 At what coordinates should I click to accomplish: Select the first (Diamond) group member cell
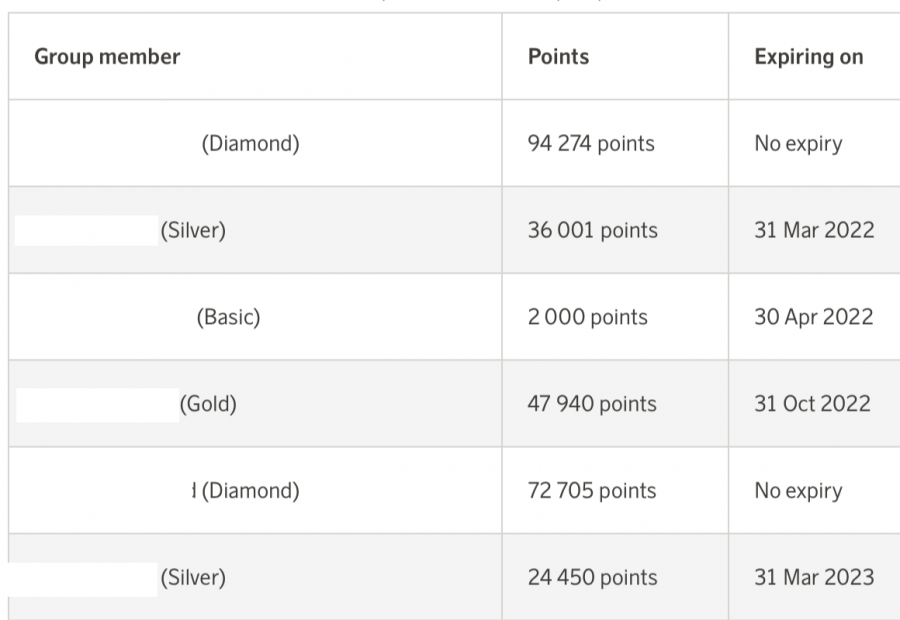click(x=250, y=144)
